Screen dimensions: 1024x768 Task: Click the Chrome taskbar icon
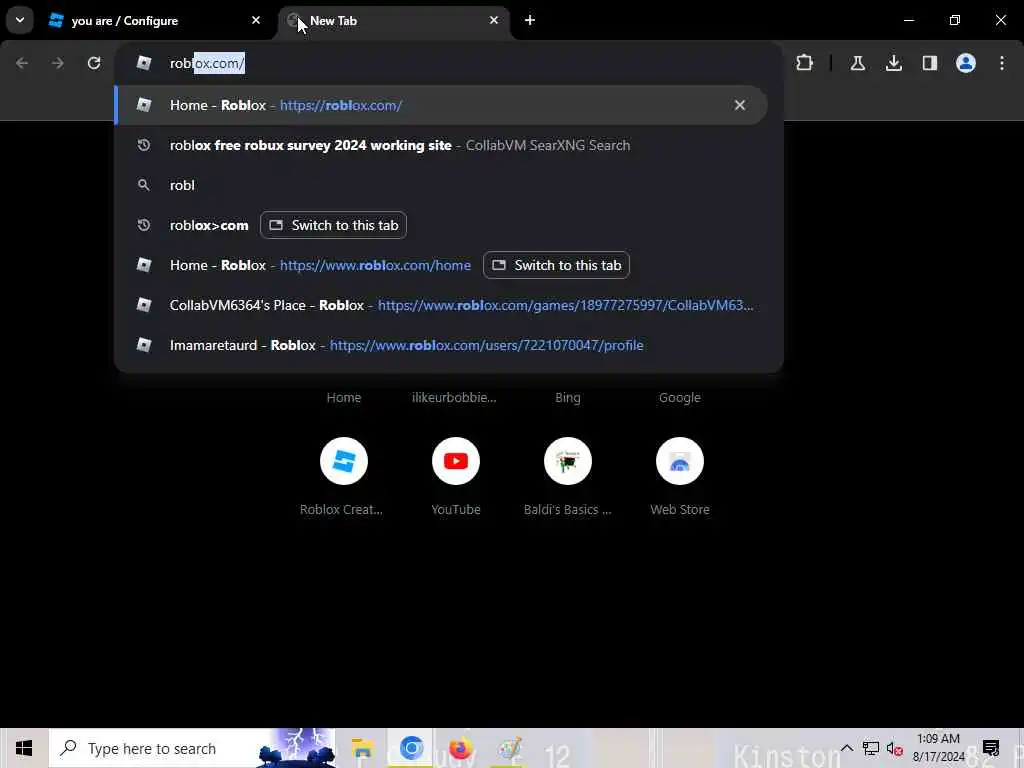[x=411, y=748]
